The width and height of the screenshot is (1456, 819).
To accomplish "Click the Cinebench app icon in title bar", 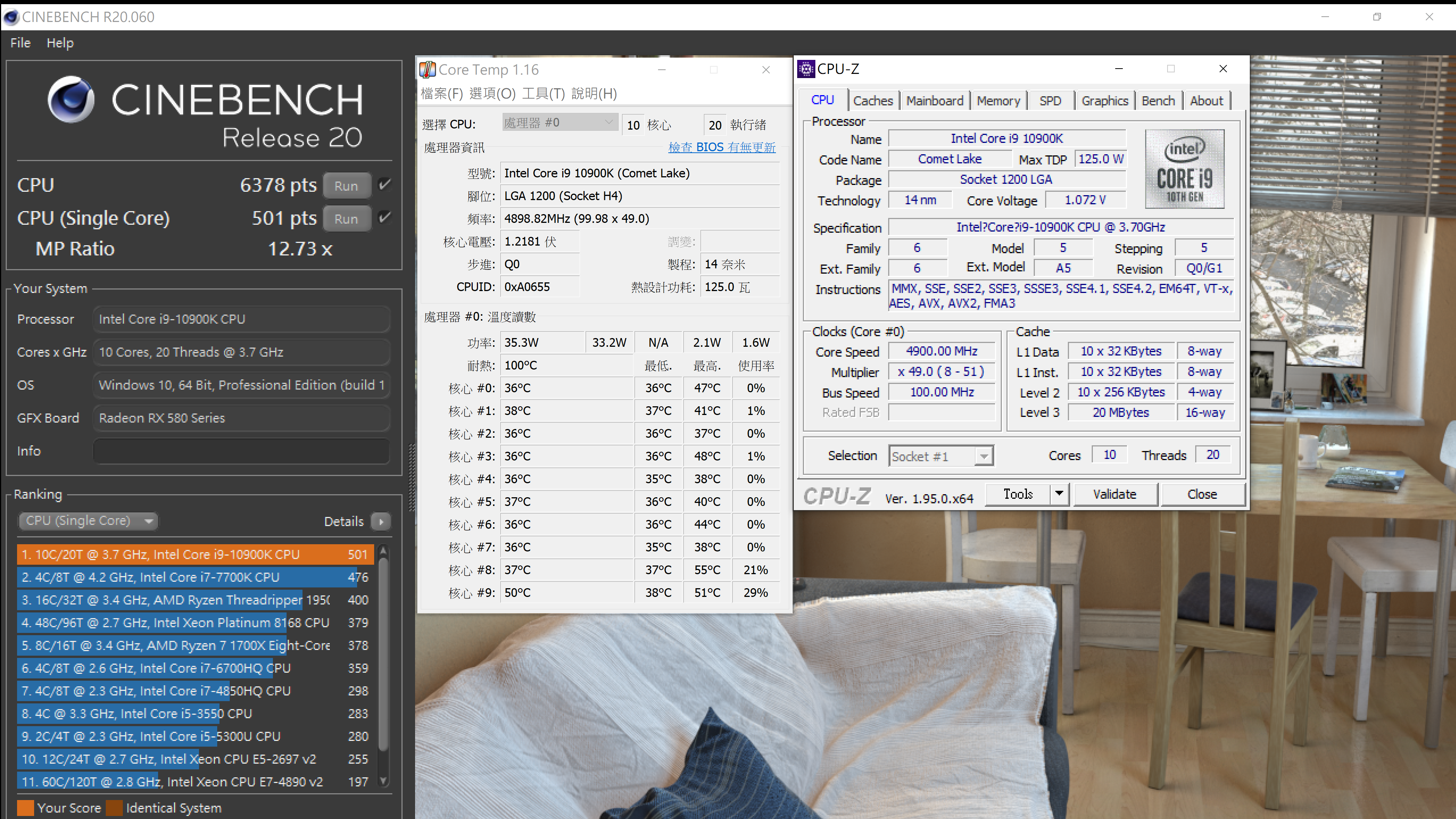I will (11, 17).
